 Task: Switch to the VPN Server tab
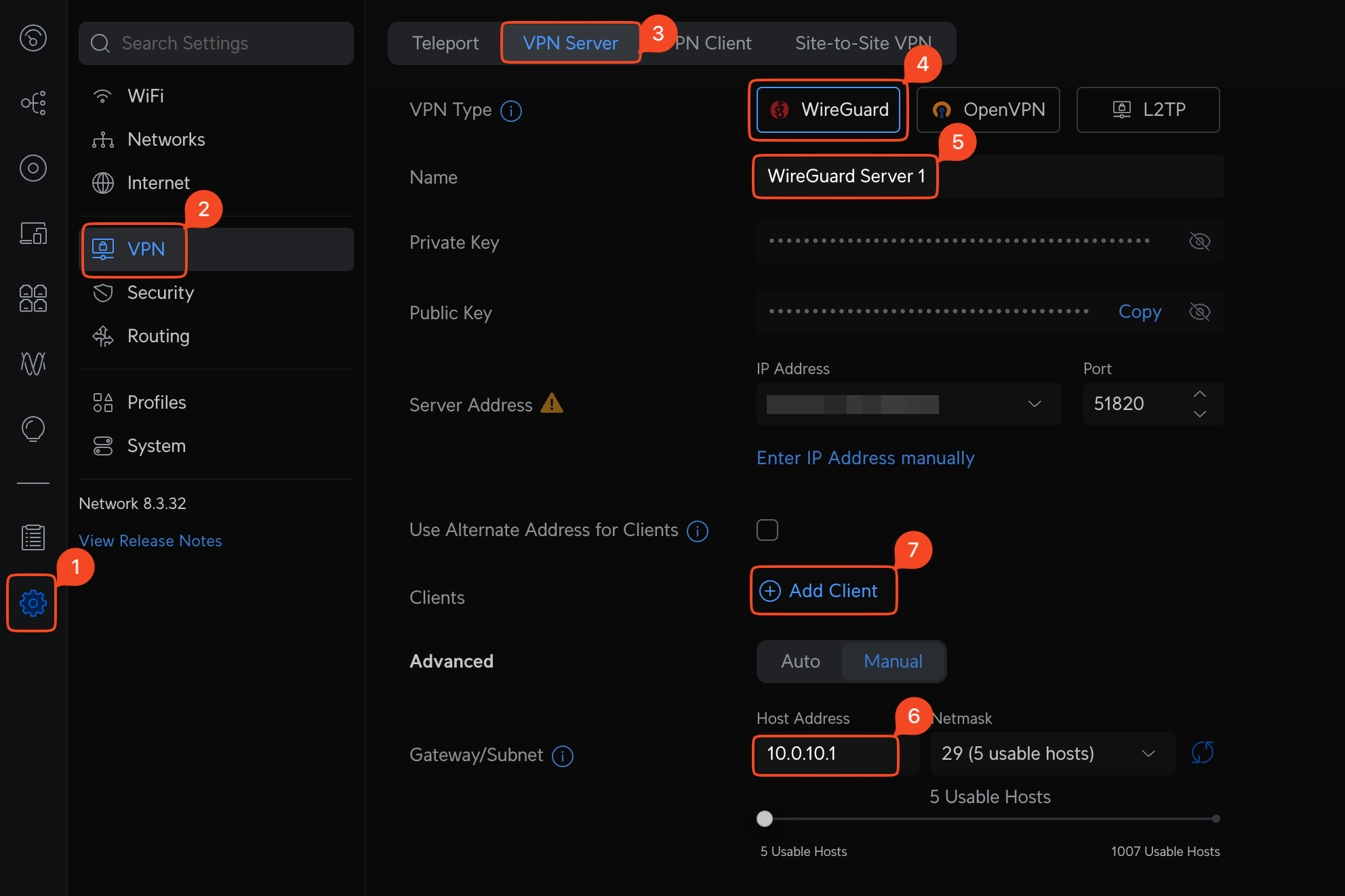(570, 43)
